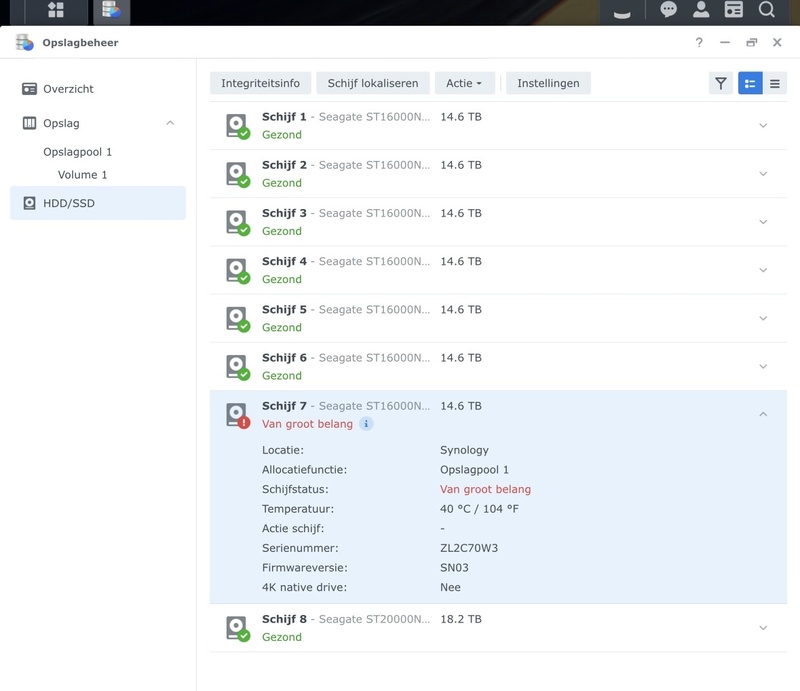This screenshot has width=800, height=691.
Task: Click temperature value 40 °C / 104 °F
Action: [479, 509]
